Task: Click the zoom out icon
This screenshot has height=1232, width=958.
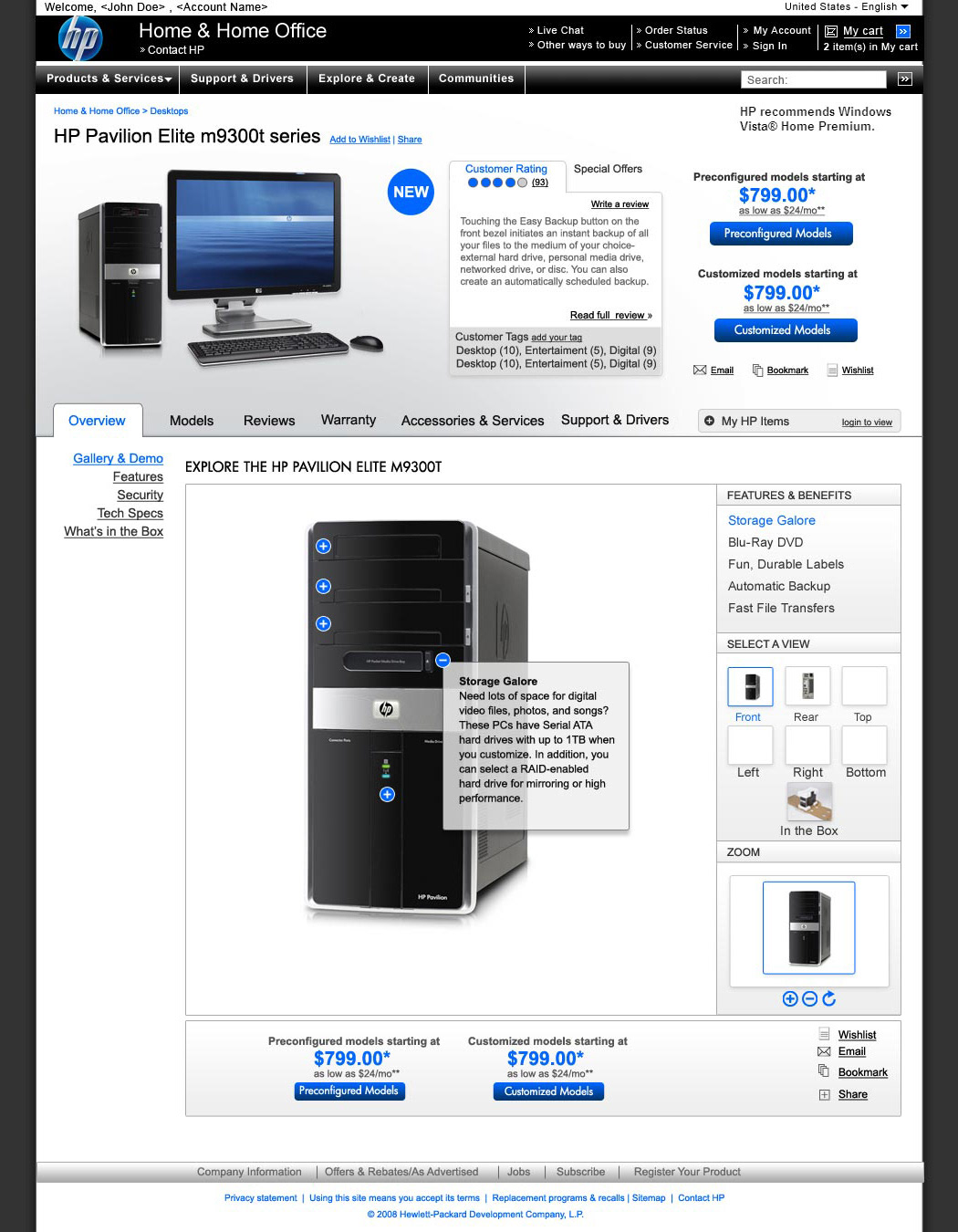Action: (x=809, y=998)
